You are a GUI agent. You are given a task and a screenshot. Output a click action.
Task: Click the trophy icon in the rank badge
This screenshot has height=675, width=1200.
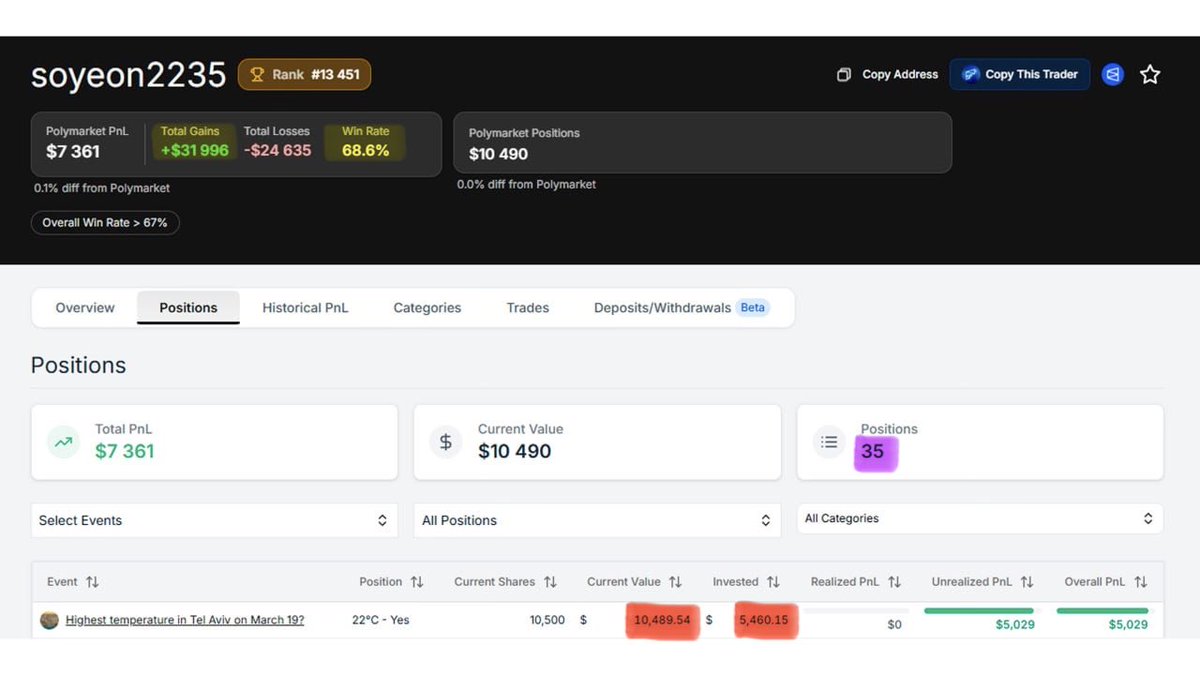257,74
